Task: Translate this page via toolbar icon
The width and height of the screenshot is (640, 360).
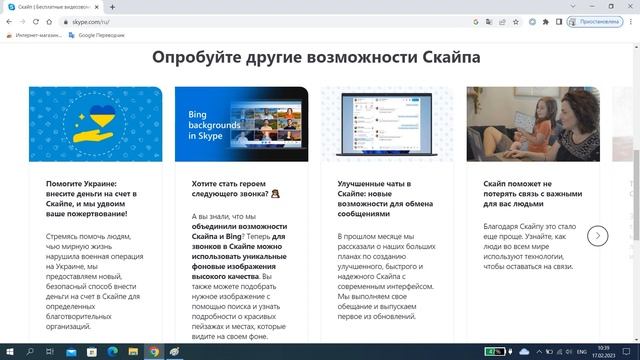Action: [489, 22]
